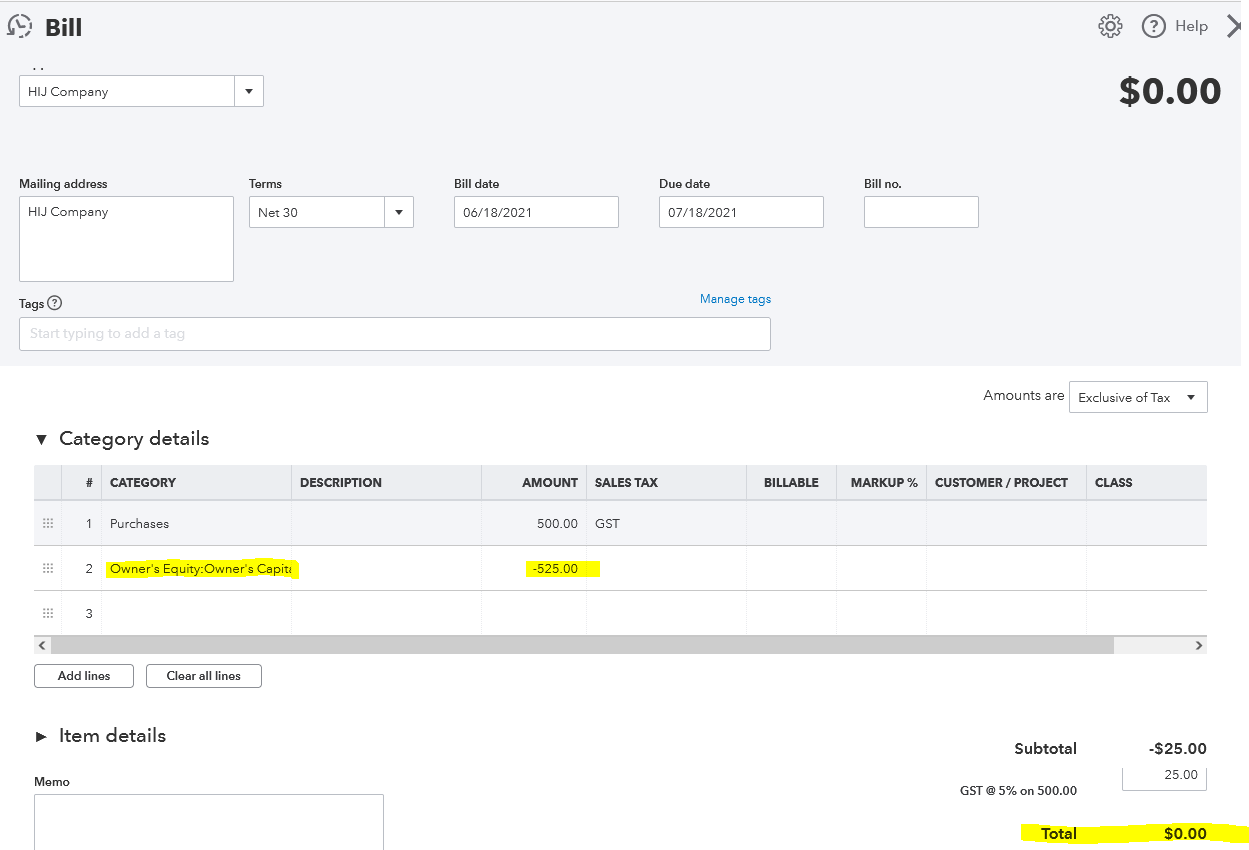Viewport: 1249px width, 850px height.
Task: Click the Help question mark icon
Action: pyautogui.click(x=1153, y=26)
